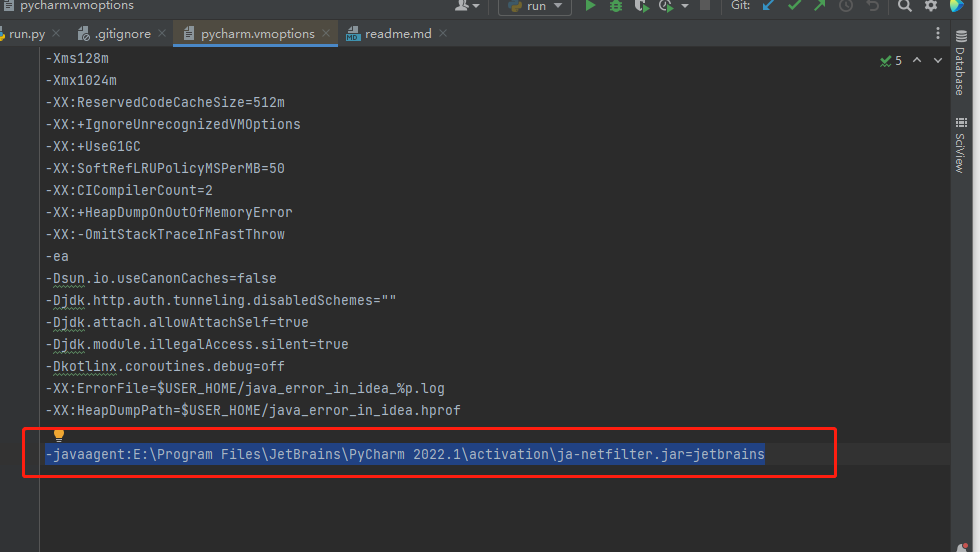Close the .gitignore tab
The height and width of the screenshot is (552, 980).
coord(162,33)
